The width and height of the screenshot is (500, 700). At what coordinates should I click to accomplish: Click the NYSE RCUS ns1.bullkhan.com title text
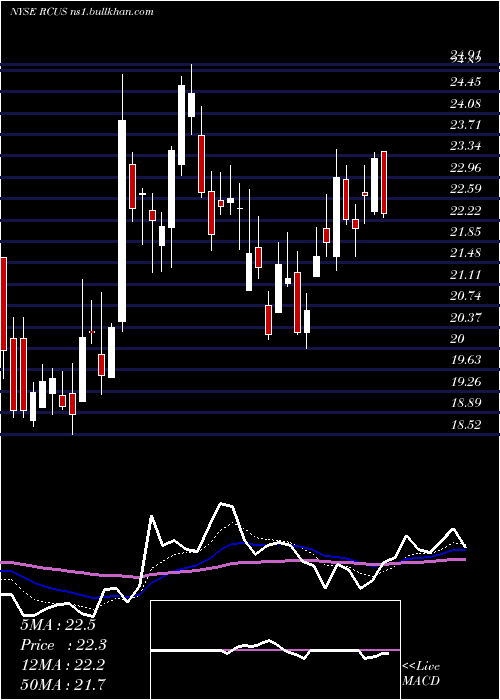(82, 12)
